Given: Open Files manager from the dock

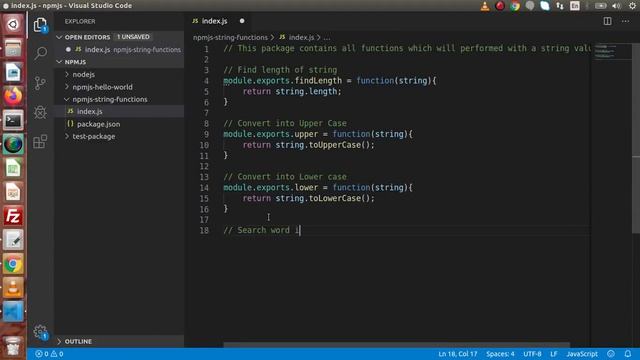Looking at the screenshot, I should coord(13,49).
